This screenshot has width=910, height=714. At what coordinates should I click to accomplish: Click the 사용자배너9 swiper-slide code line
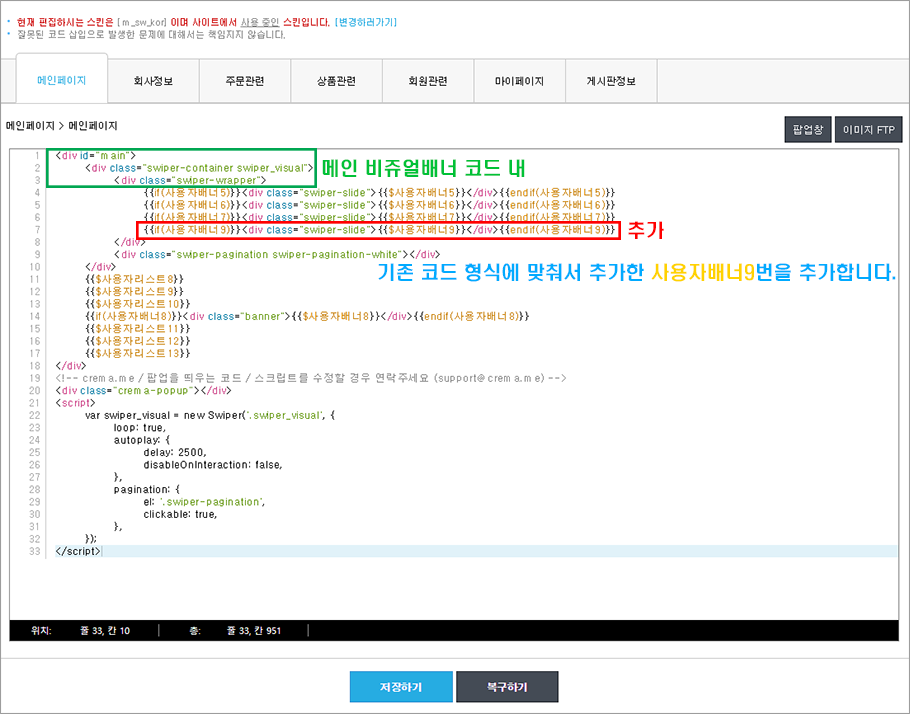[380, 230]
